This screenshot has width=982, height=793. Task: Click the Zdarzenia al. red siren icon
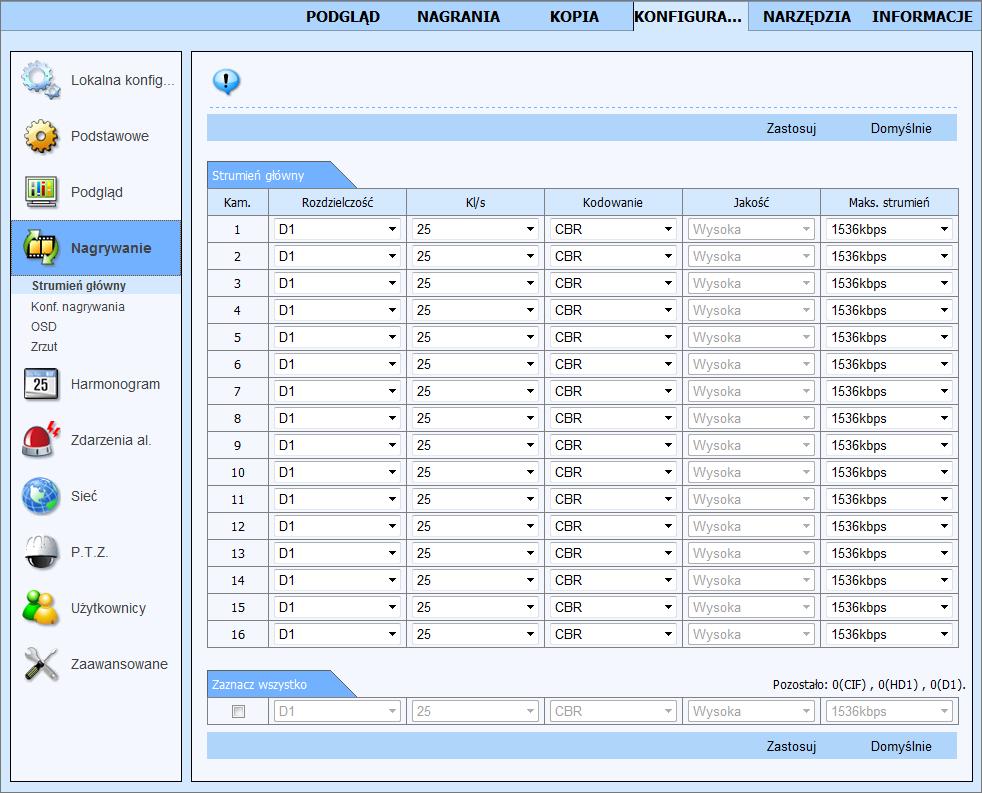(x=41, y=440)
